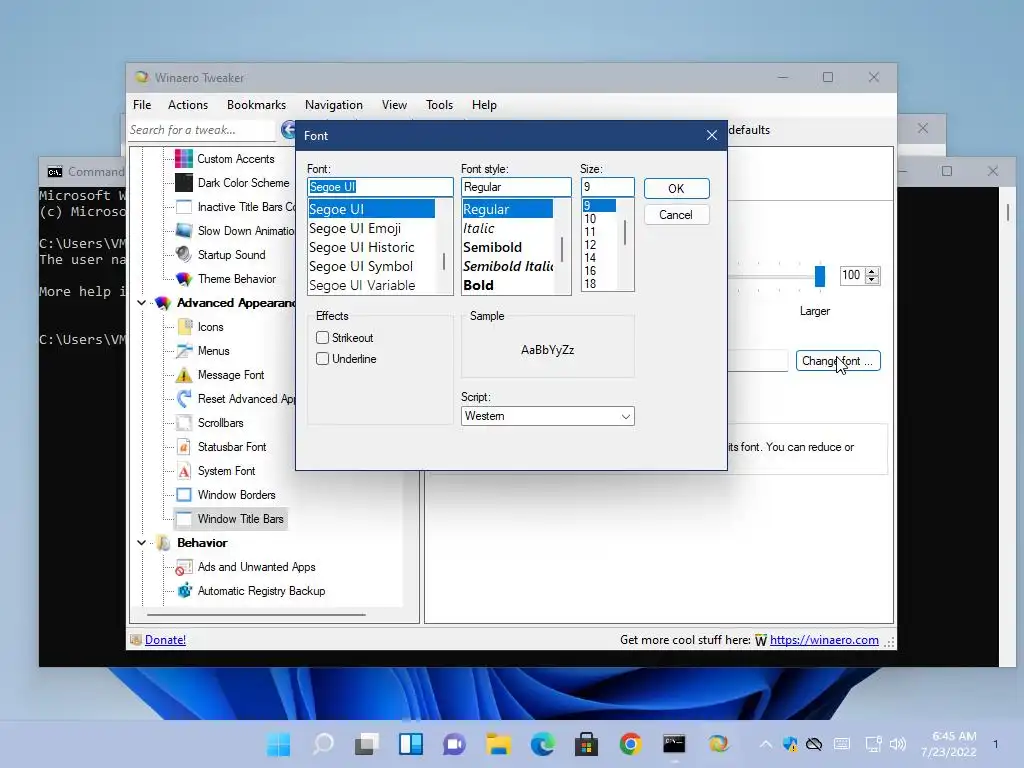Collapse the Advanced Appearance tree section
Screen dimensions: 1024x768
coord(141,303)
